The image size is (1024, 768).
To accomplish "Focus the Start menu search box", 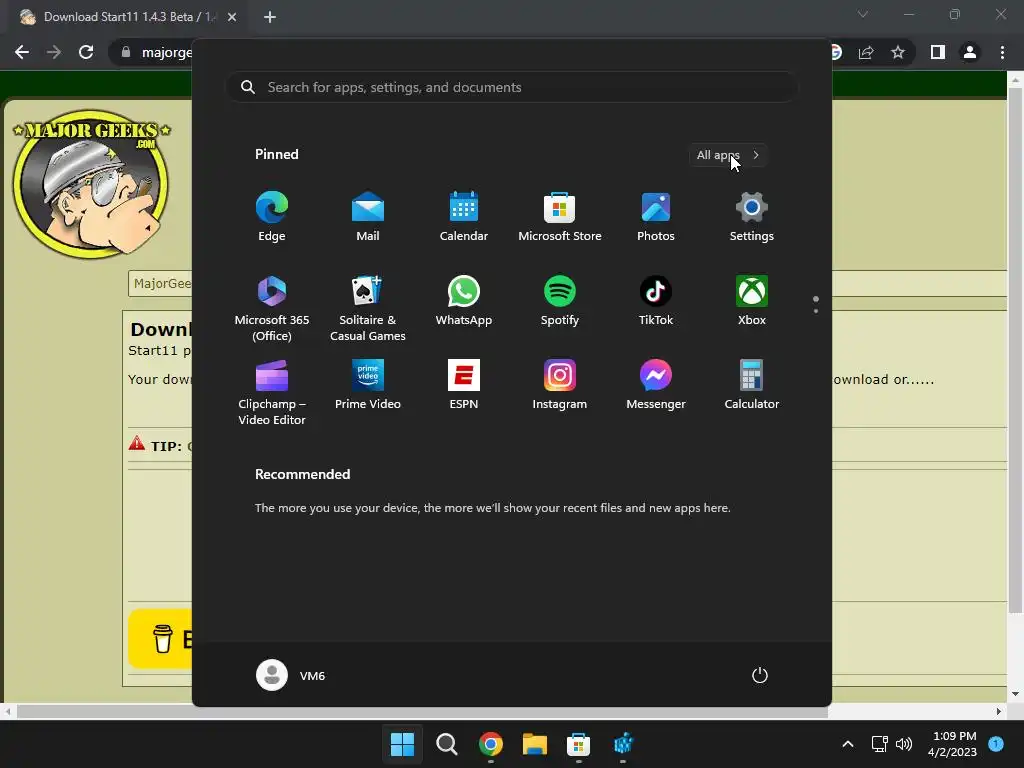I will coord(512,88).
